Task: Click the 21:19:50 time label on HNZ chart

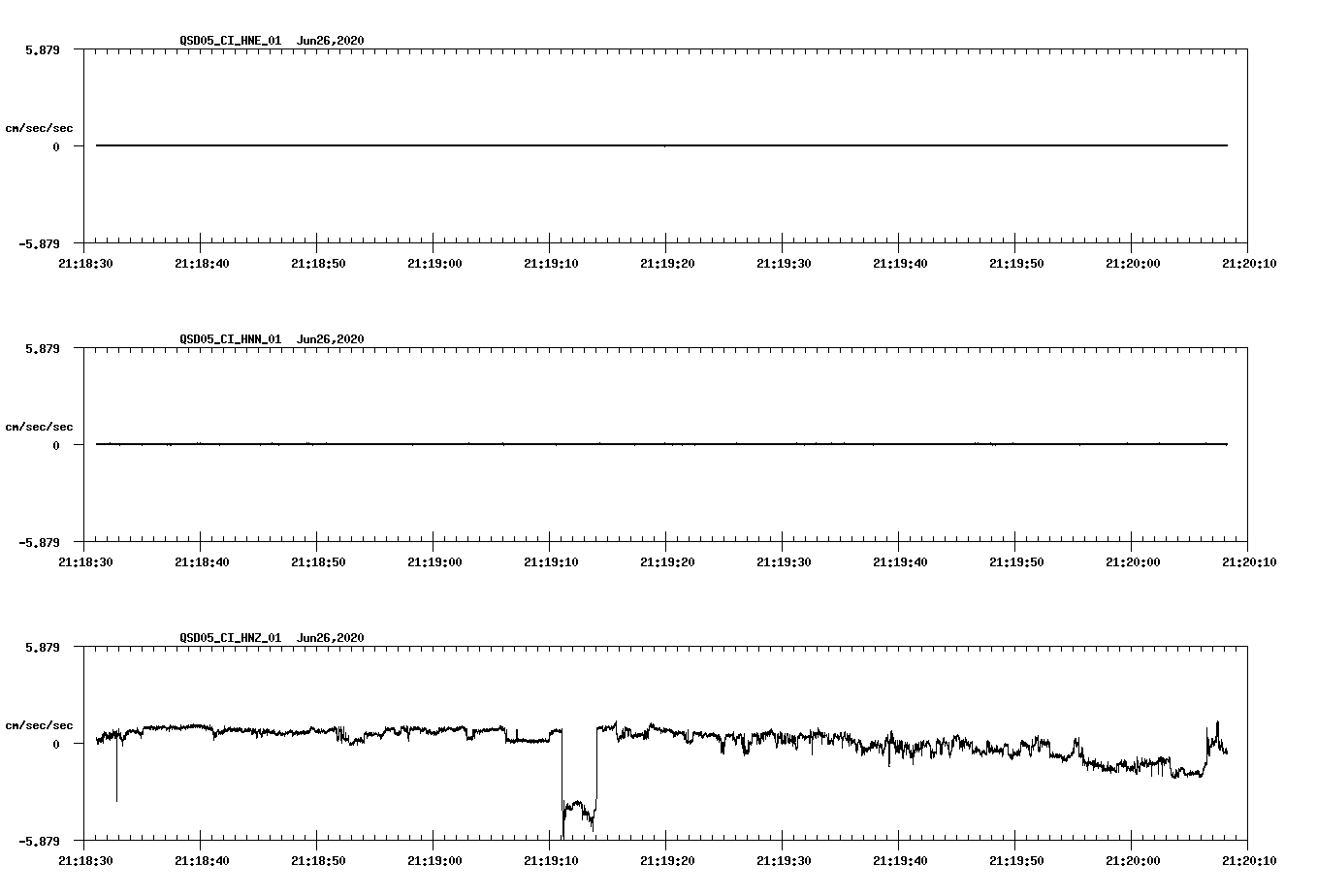Action: [1016, 860]
